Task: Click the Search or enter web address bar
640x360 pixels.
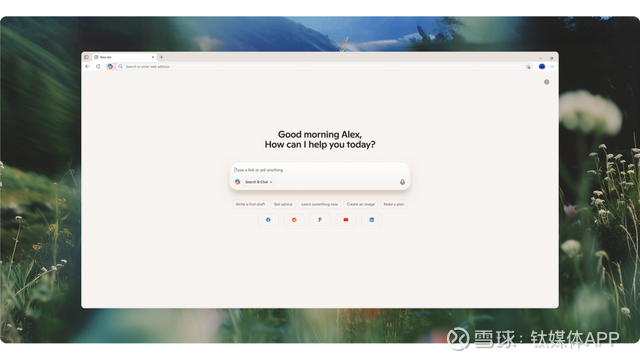Action: pos(322,67)
